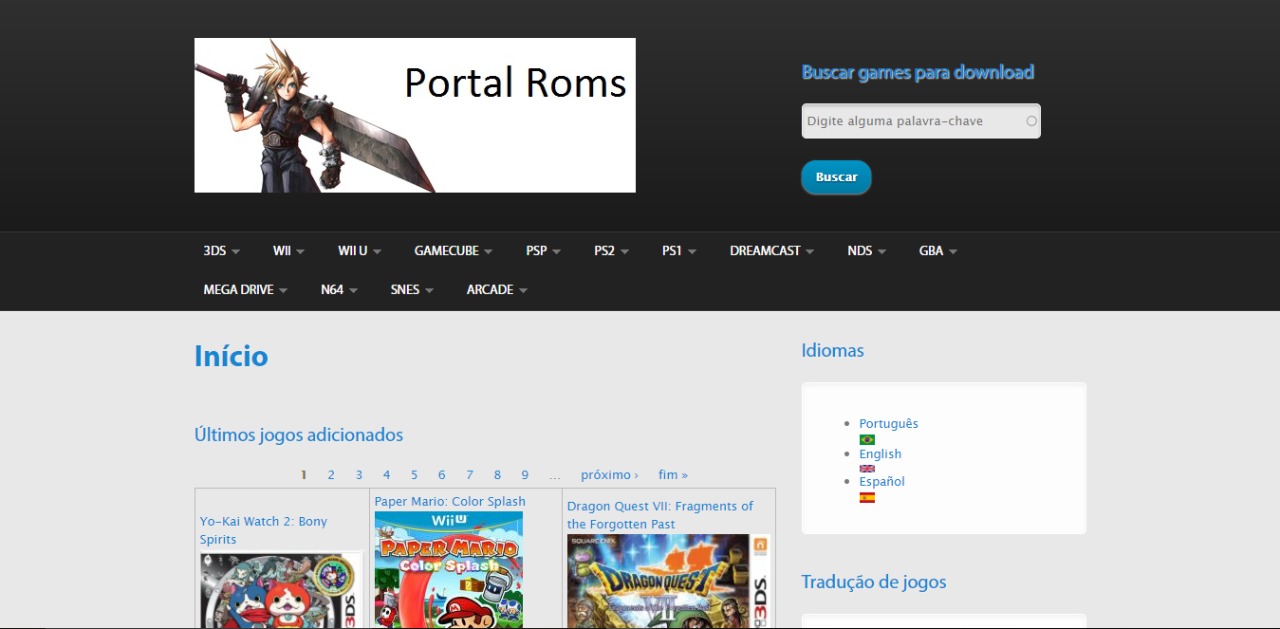Go to pagination page 5

tap(414, 475)
